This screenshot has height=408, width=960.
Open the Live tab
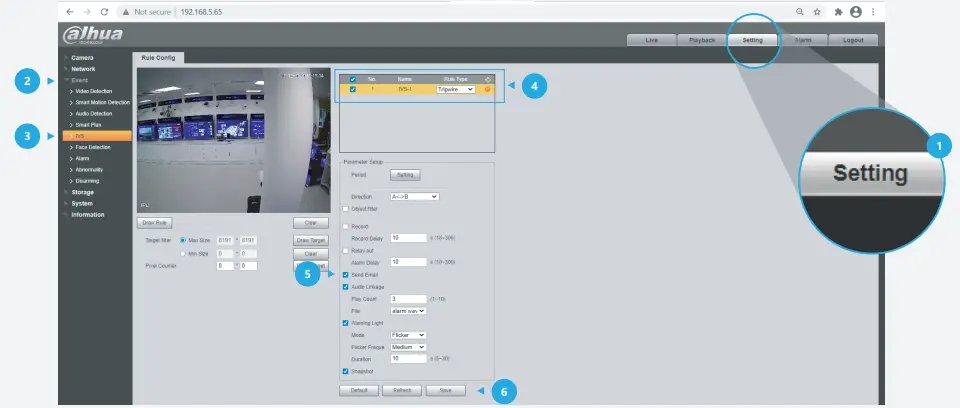tap(651, 40)
